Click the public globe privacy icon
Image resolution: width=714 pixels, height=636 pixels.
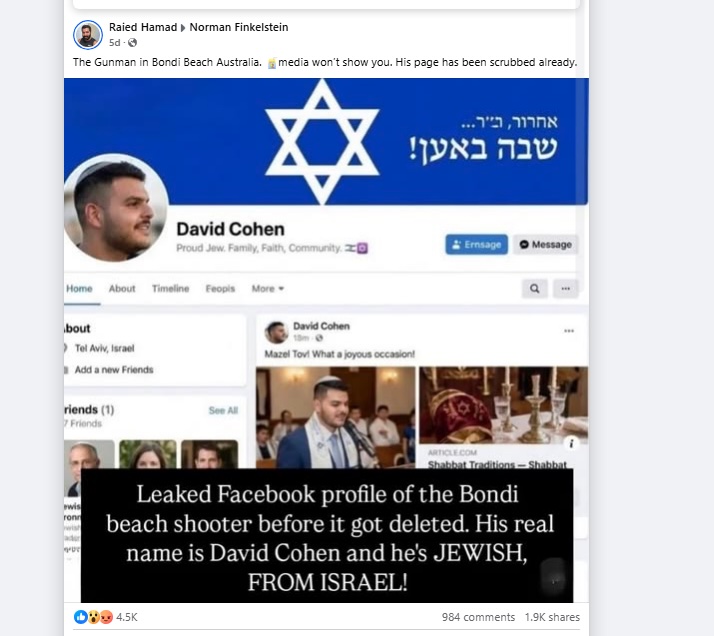click(x=133, y=43)
